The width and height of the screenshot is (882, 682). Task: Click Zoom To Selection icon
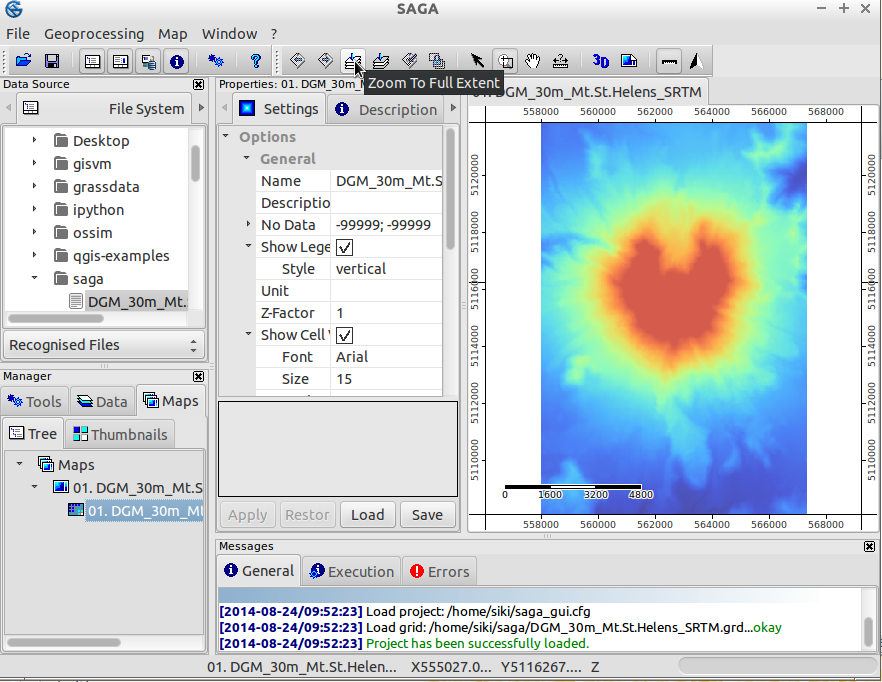tap(409, 60)
